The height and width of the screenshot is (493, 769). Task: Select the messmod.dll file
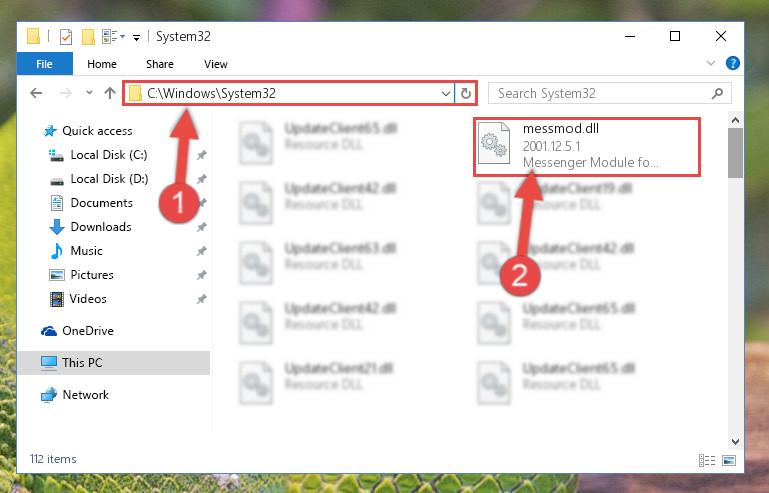coord(587,146)
